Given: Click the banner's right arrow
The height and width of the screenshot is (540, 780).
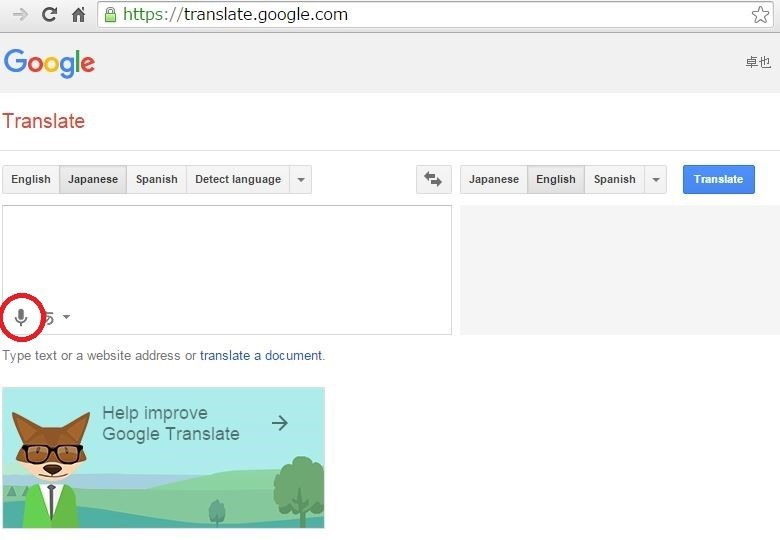Looking at the screenshot, I should point(280,423).
